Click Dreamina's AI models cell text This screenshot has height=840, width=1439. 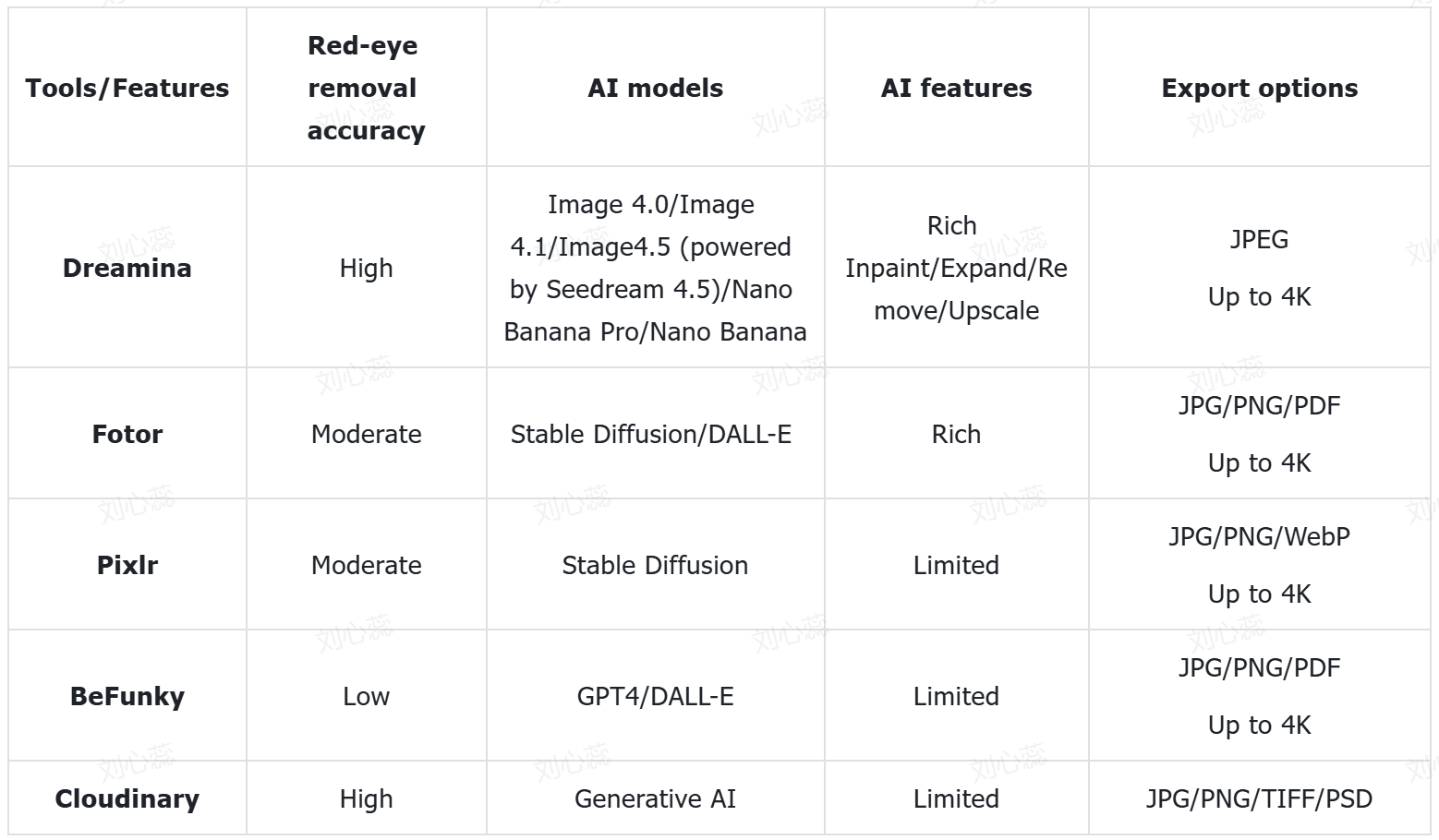655,268
